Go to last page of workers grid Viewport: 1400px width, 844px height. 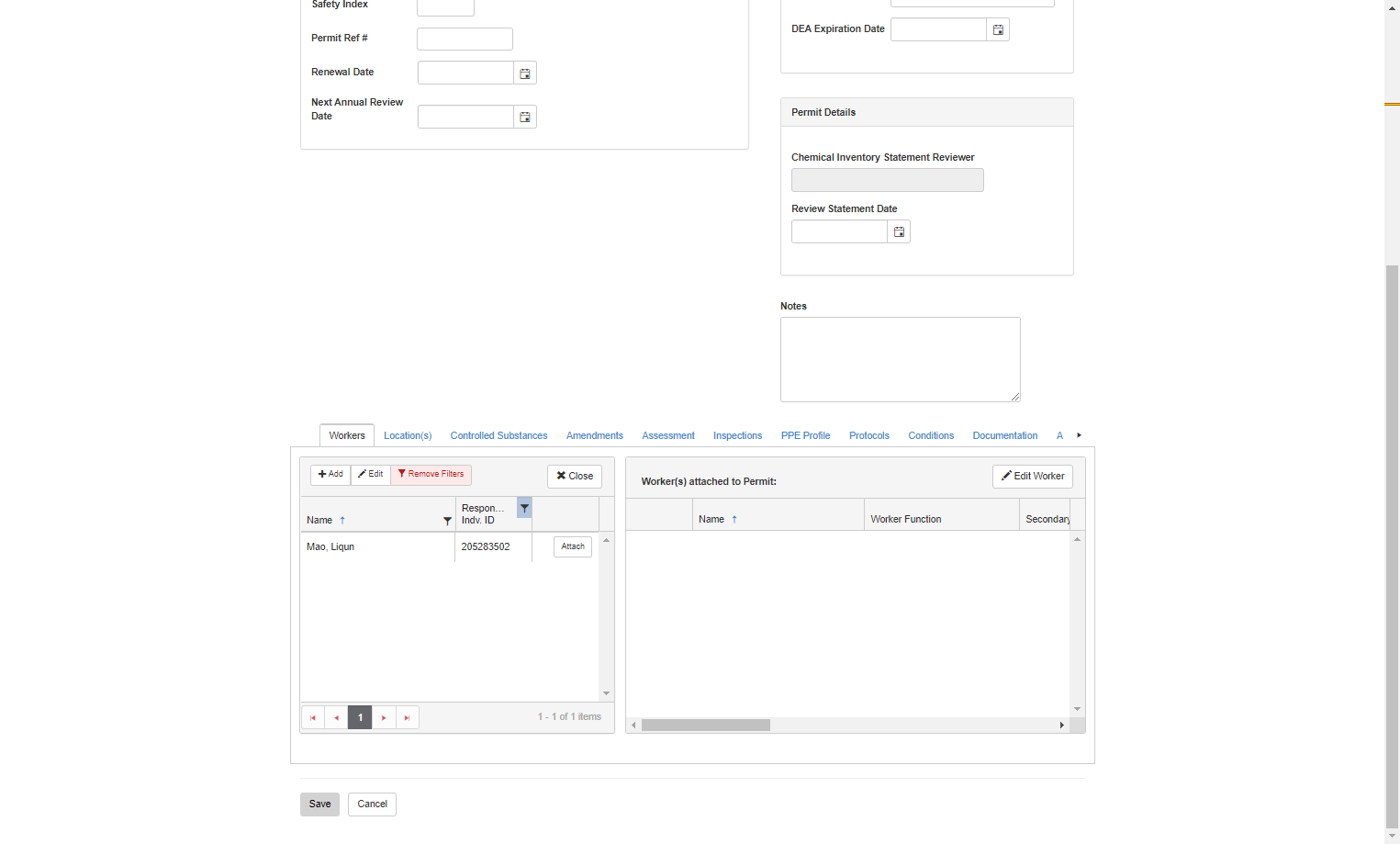[407, 717]
